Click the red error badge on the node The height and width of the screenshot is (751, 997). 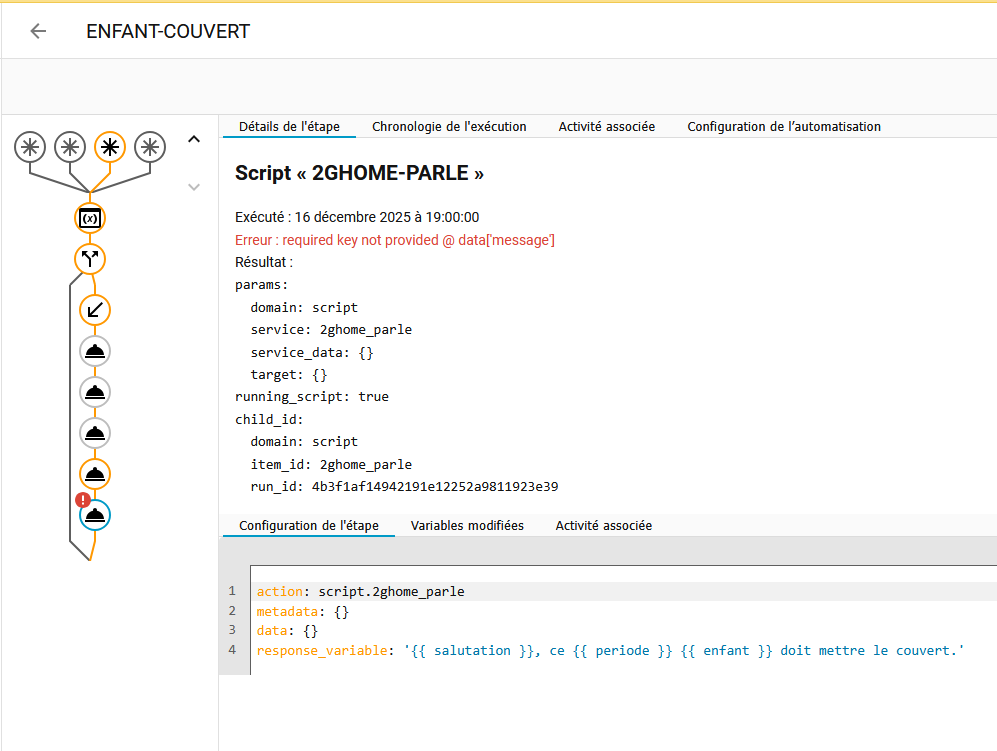click(x=83, y=501)
